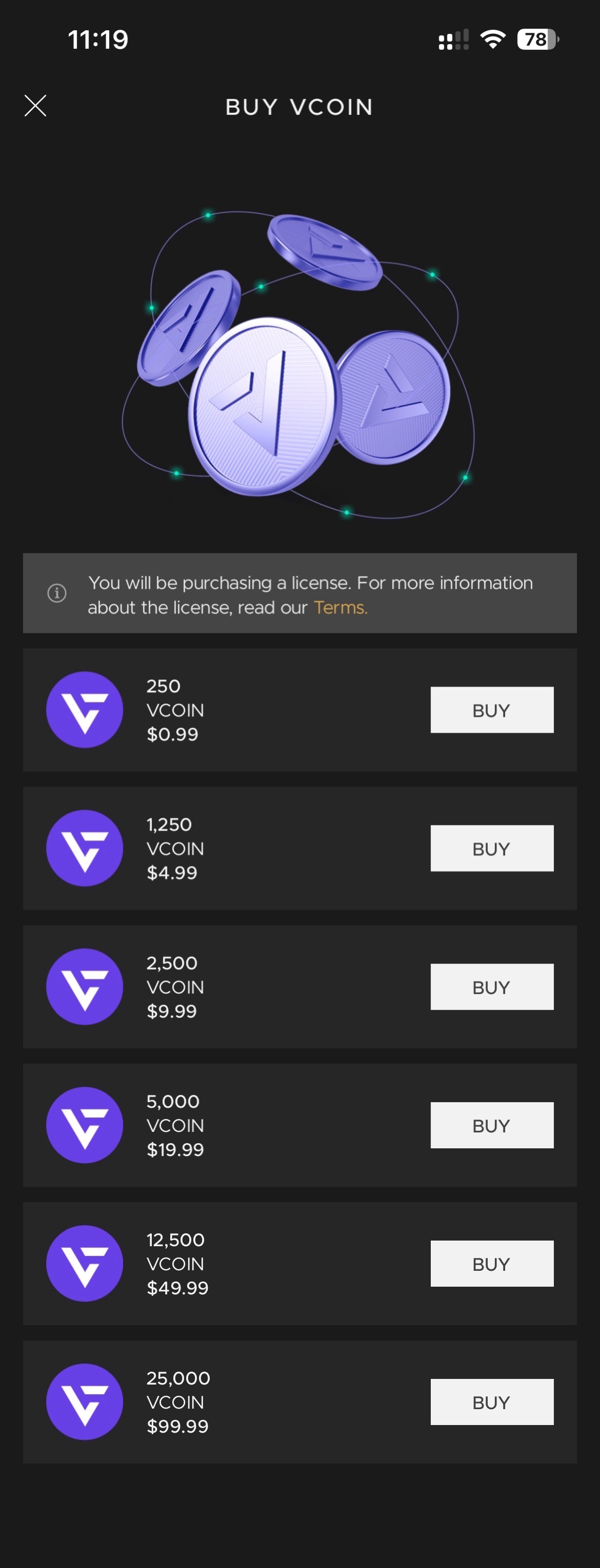
Task: Tap the floating coins illustration
Action: tap(298, 365)
